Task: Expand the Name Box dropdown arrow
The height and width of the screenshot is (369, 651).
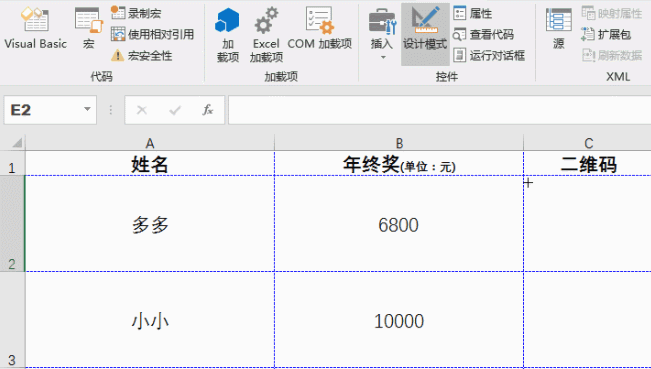Action: 87,110
